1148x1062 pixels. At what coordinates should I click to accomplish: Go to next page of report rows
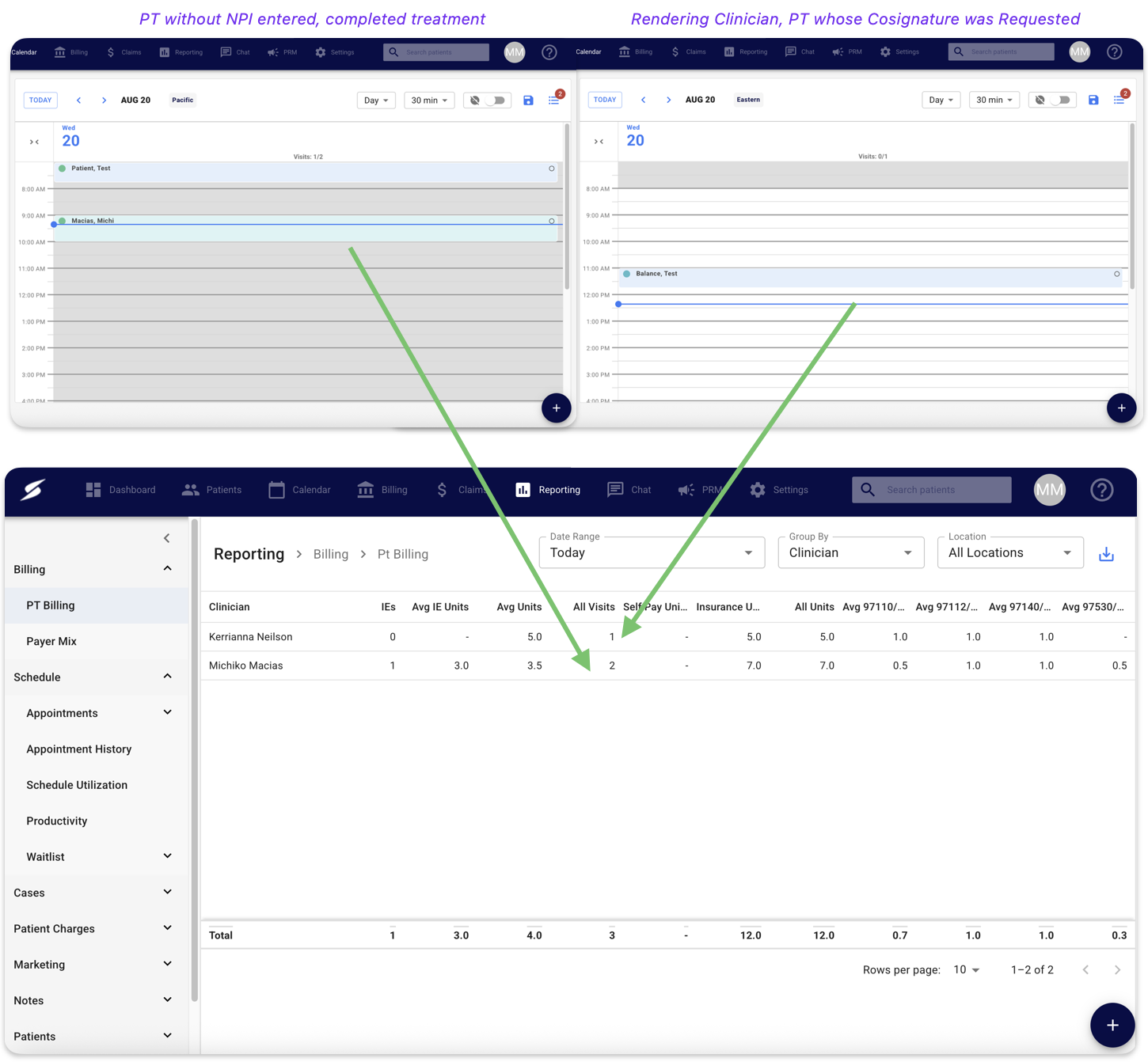tap(1117, 969)
